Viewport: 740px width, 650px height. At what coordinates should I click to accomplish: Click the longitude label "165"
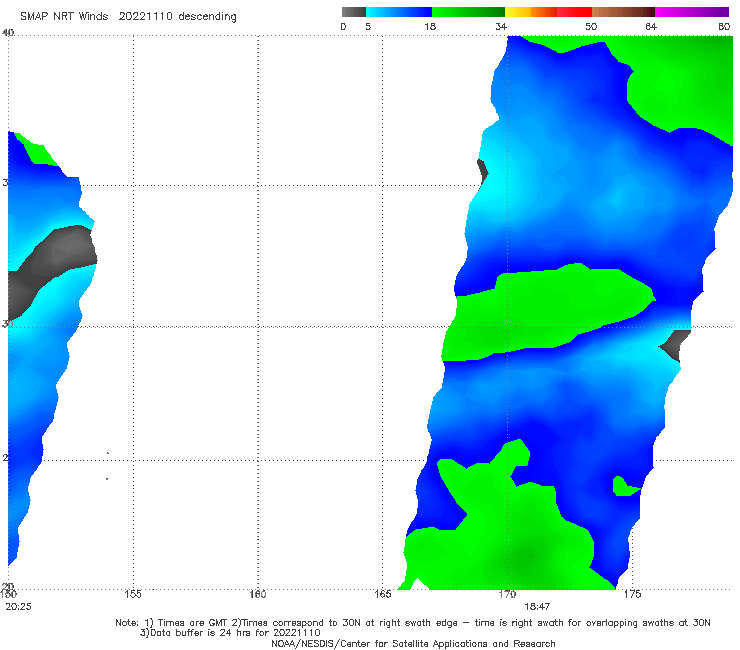[383, 594]
